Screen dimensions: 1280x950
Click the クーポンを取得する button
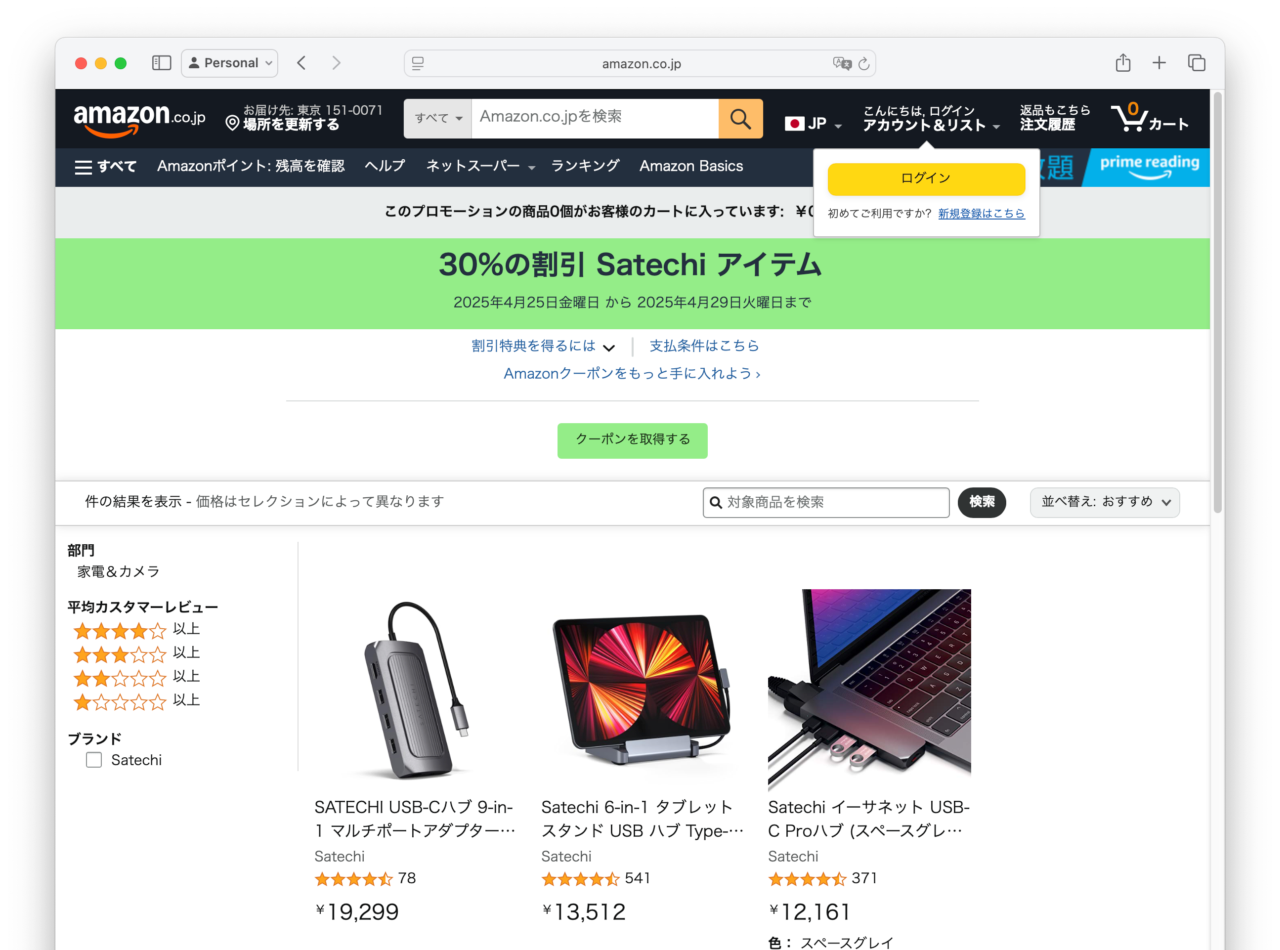click(x=632, y=440)
